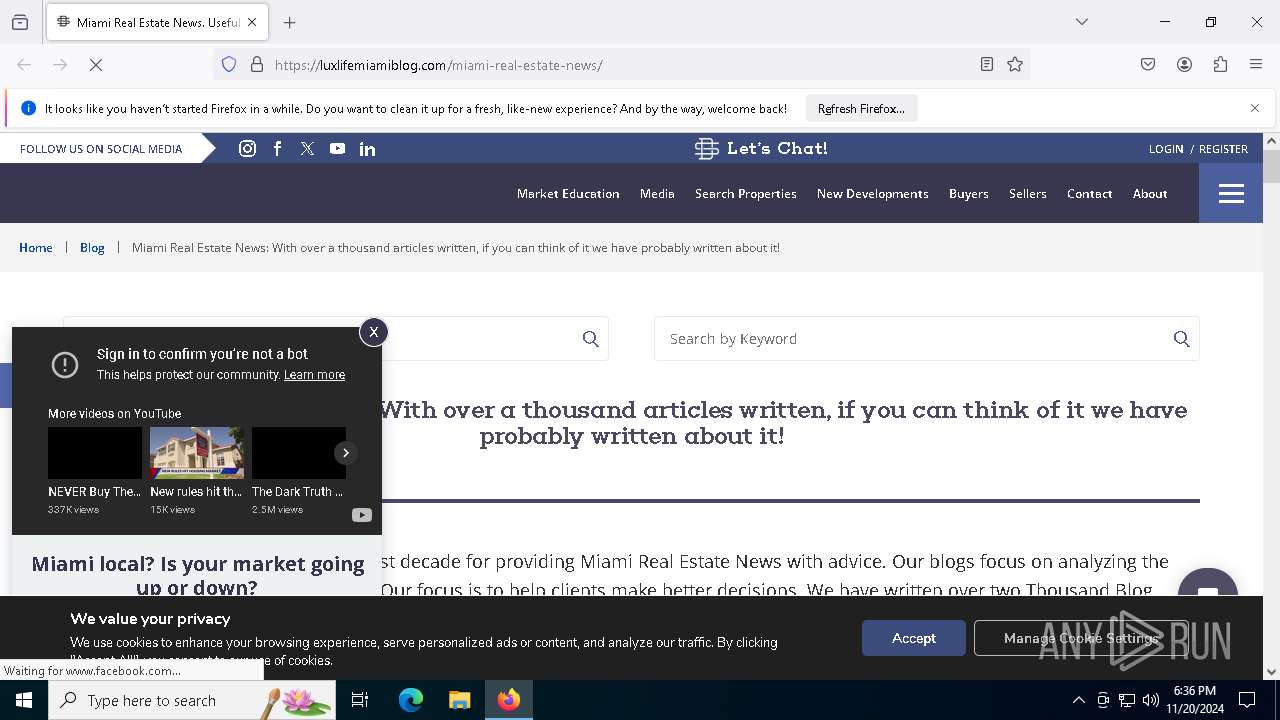Viewport: 1280px width, 720px height.
Task: Open Windows Start menu
Action: click(24, 700)
